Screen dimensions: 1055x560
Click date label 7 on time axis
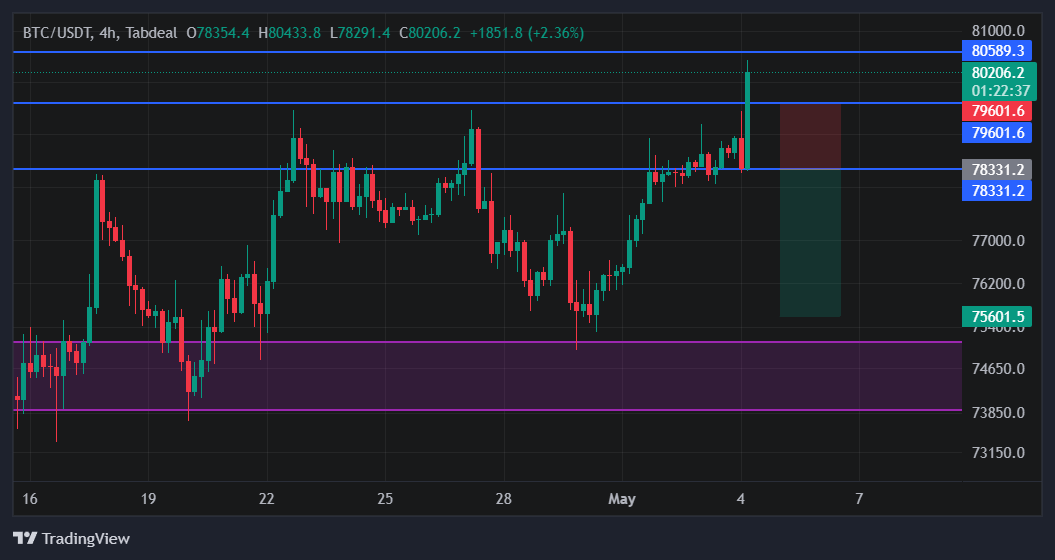(x=859, y=499)
